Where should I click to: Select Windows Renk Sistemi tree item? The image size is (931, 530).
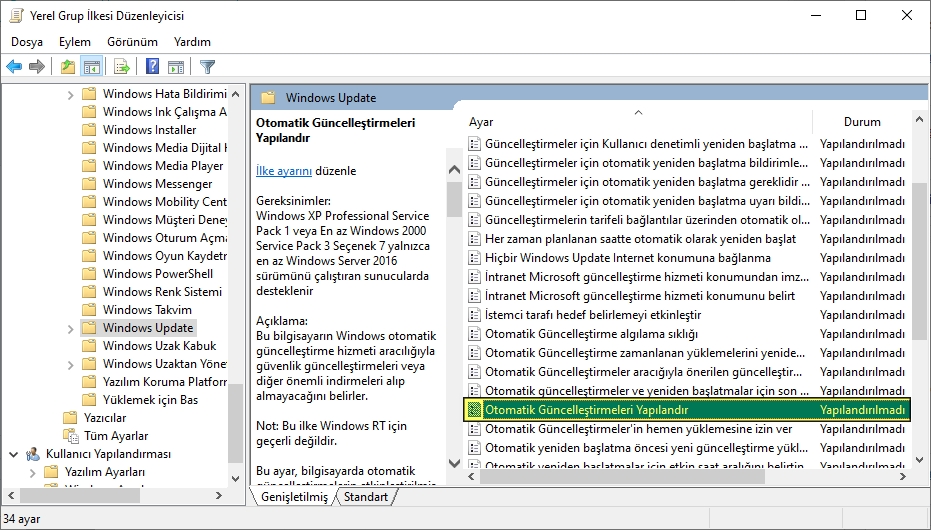[x=162, y=291]
